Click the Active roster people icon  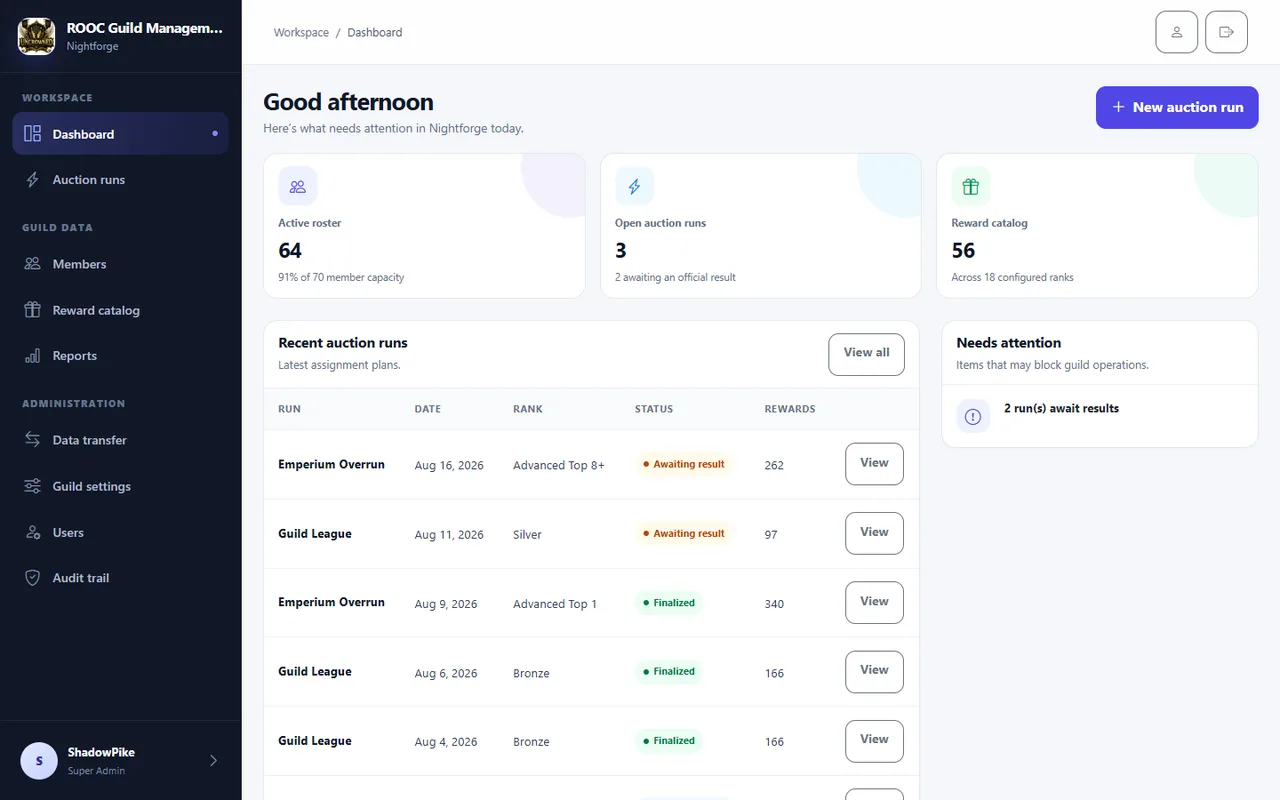coord(298,186)
